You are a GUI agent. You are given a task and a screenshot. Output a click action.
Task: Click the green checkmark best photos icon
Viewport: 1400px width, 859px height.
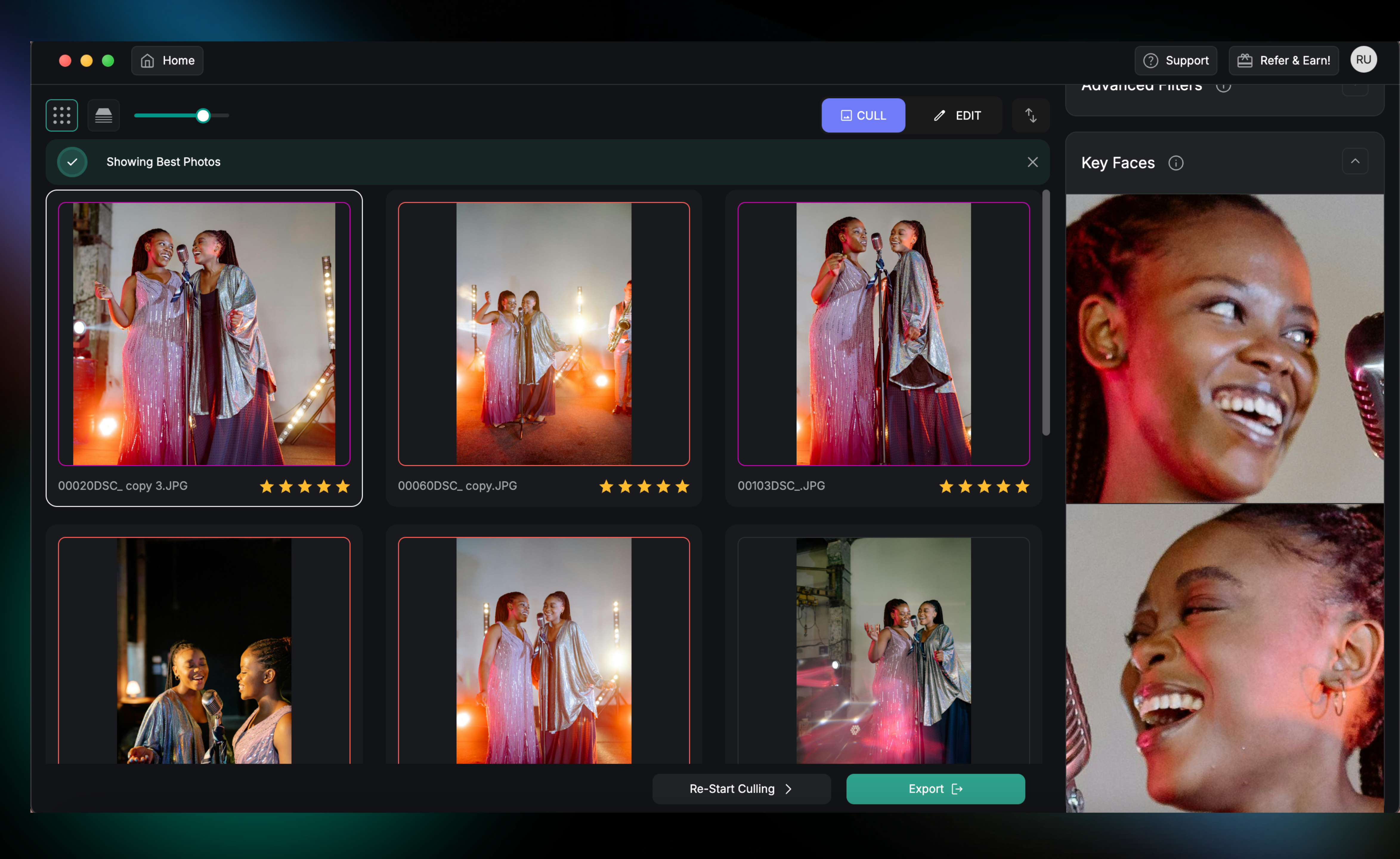(72, 162)
